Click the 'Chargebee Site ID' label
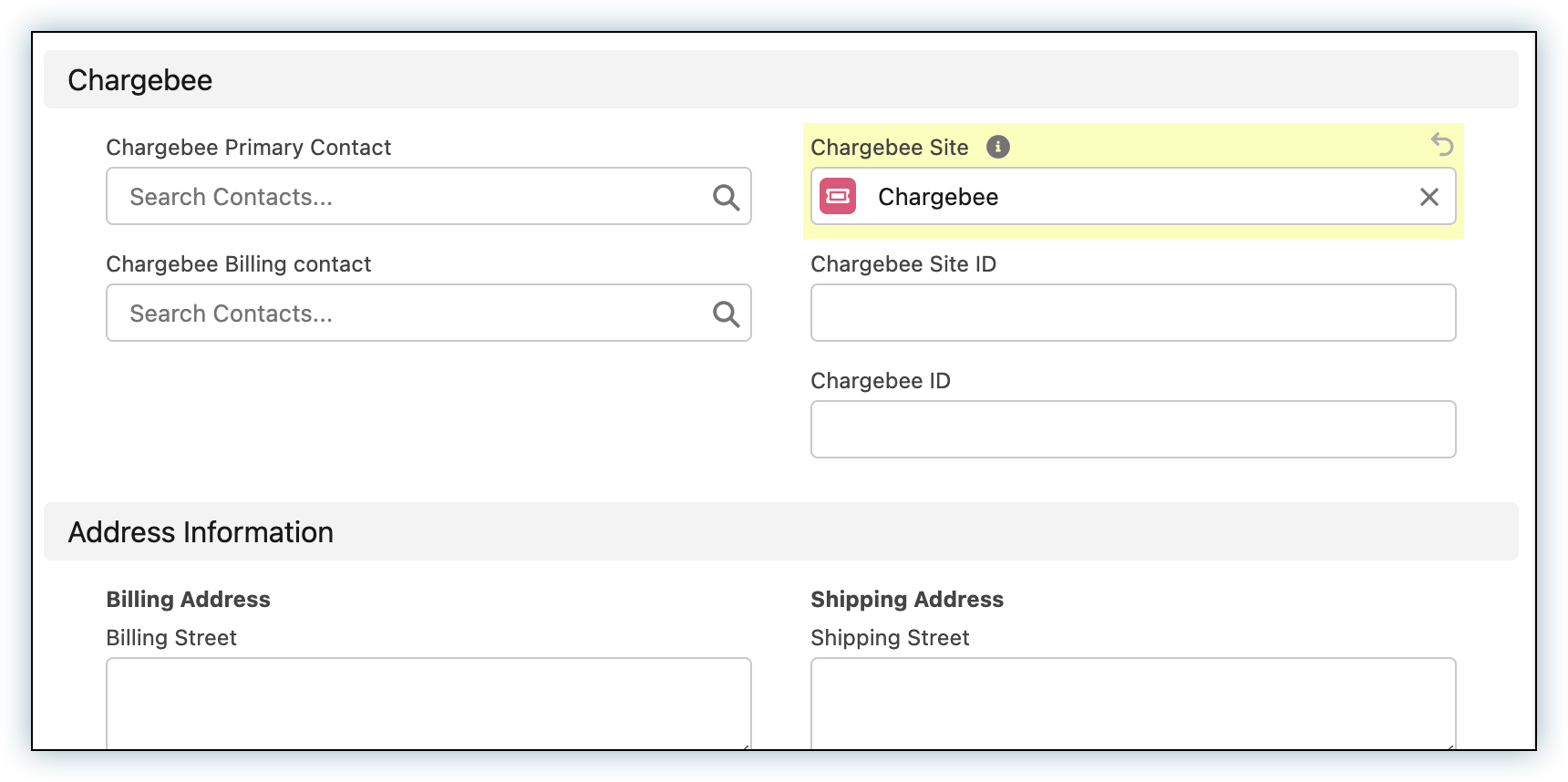Screen dimensions: 1568x782 903,264
